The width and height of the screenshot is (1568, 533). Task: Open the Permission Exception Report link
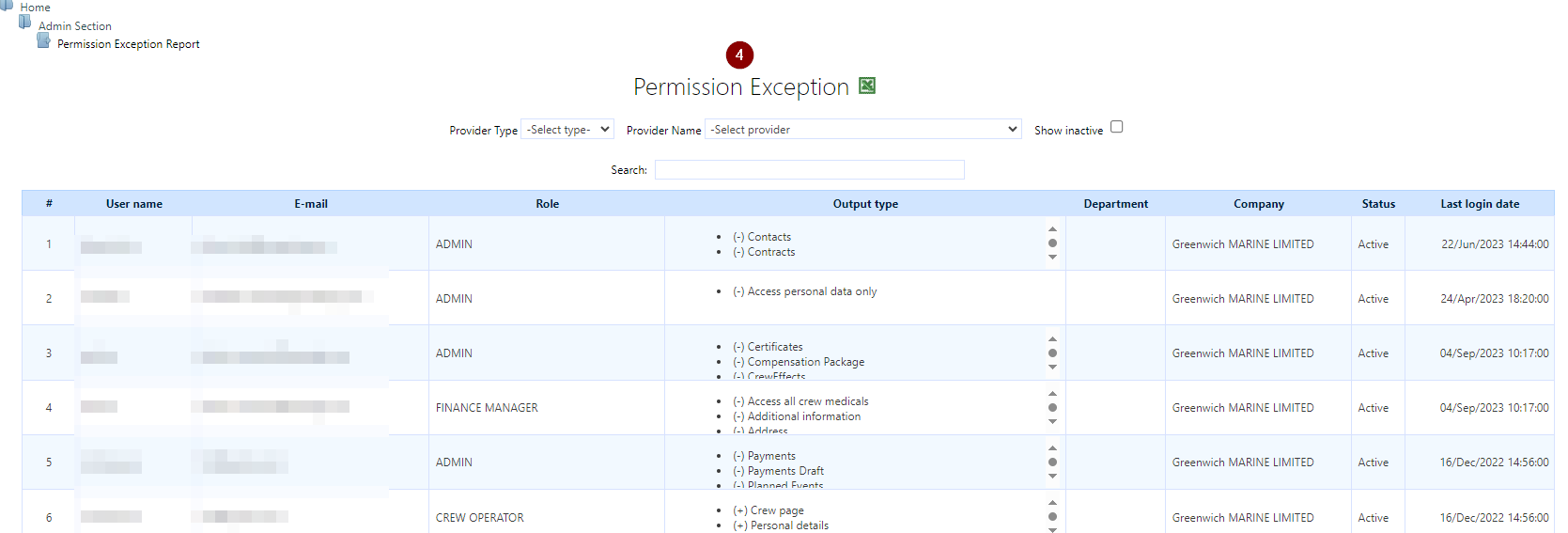[129, 44]
